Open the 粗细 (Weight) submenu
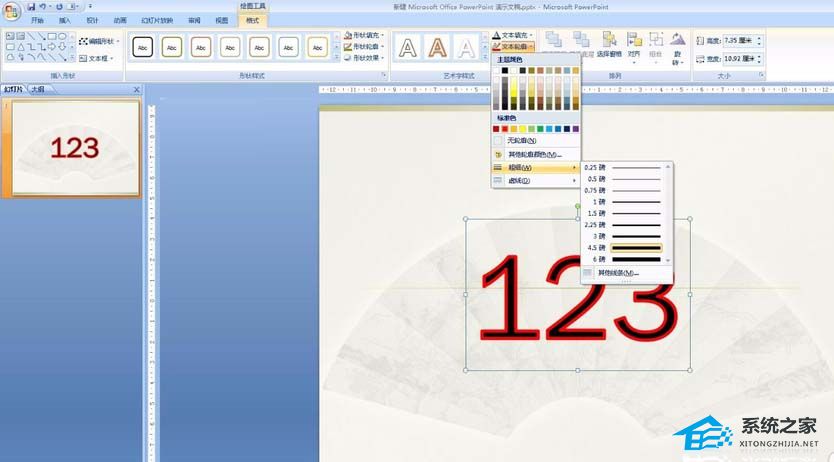Image resolution: width=834 pixels, height=462 pixels. coord(536,167)
